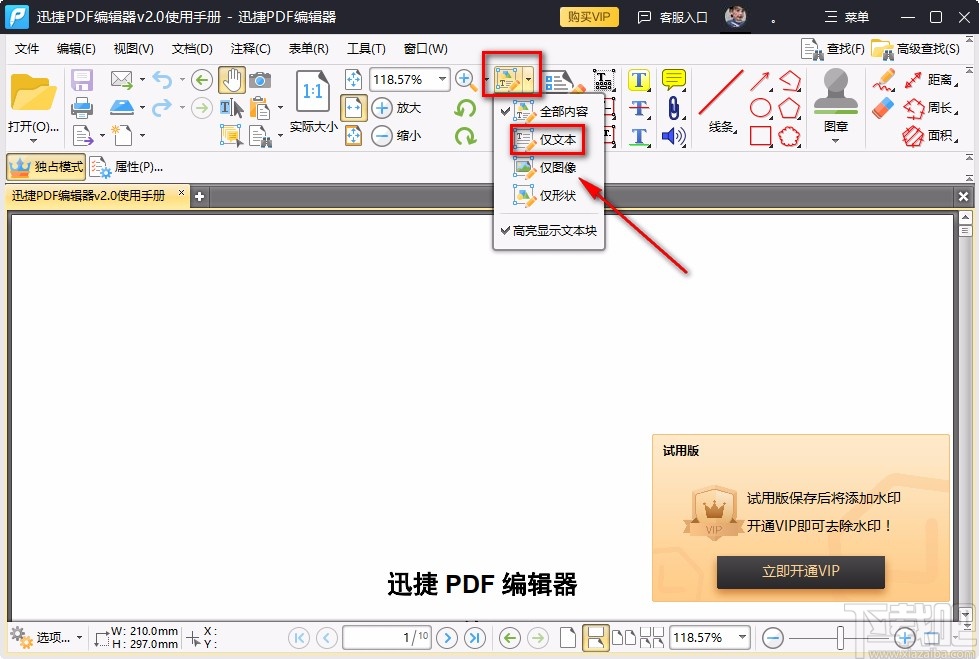Expand the 图章 stamp dropdown

coord(834,138)
